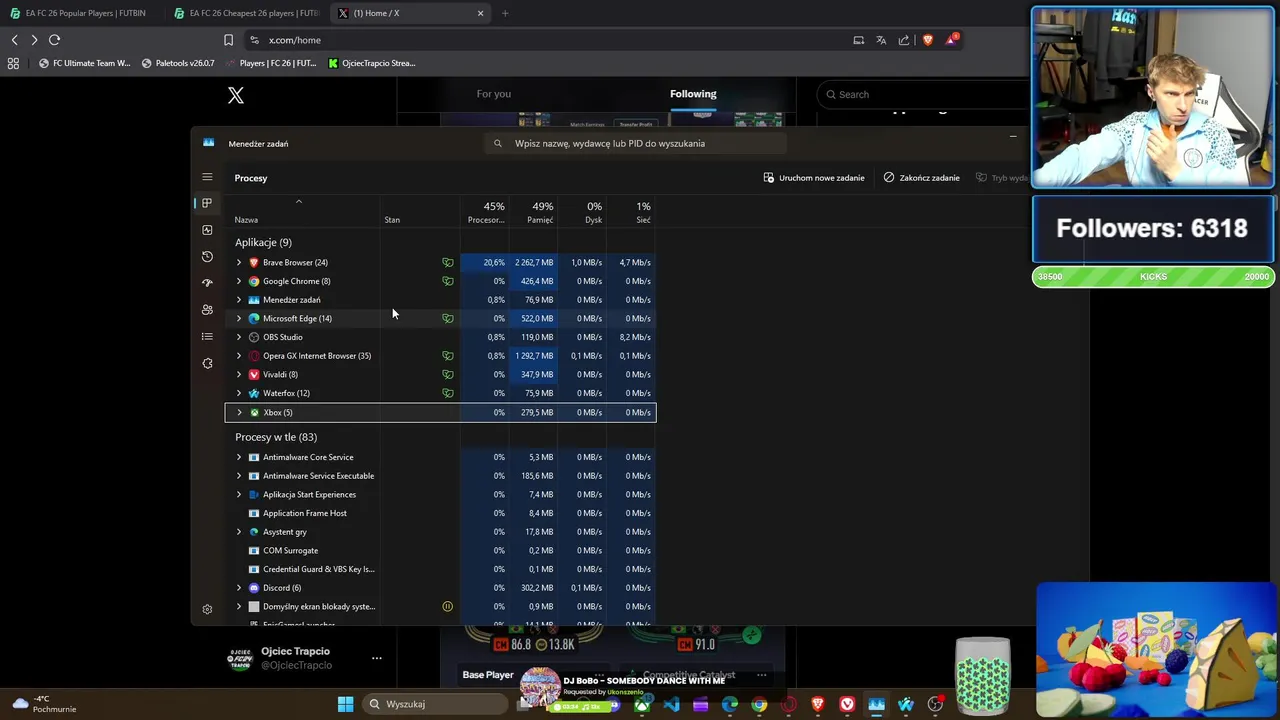Go back in browser history

[14, 40]
